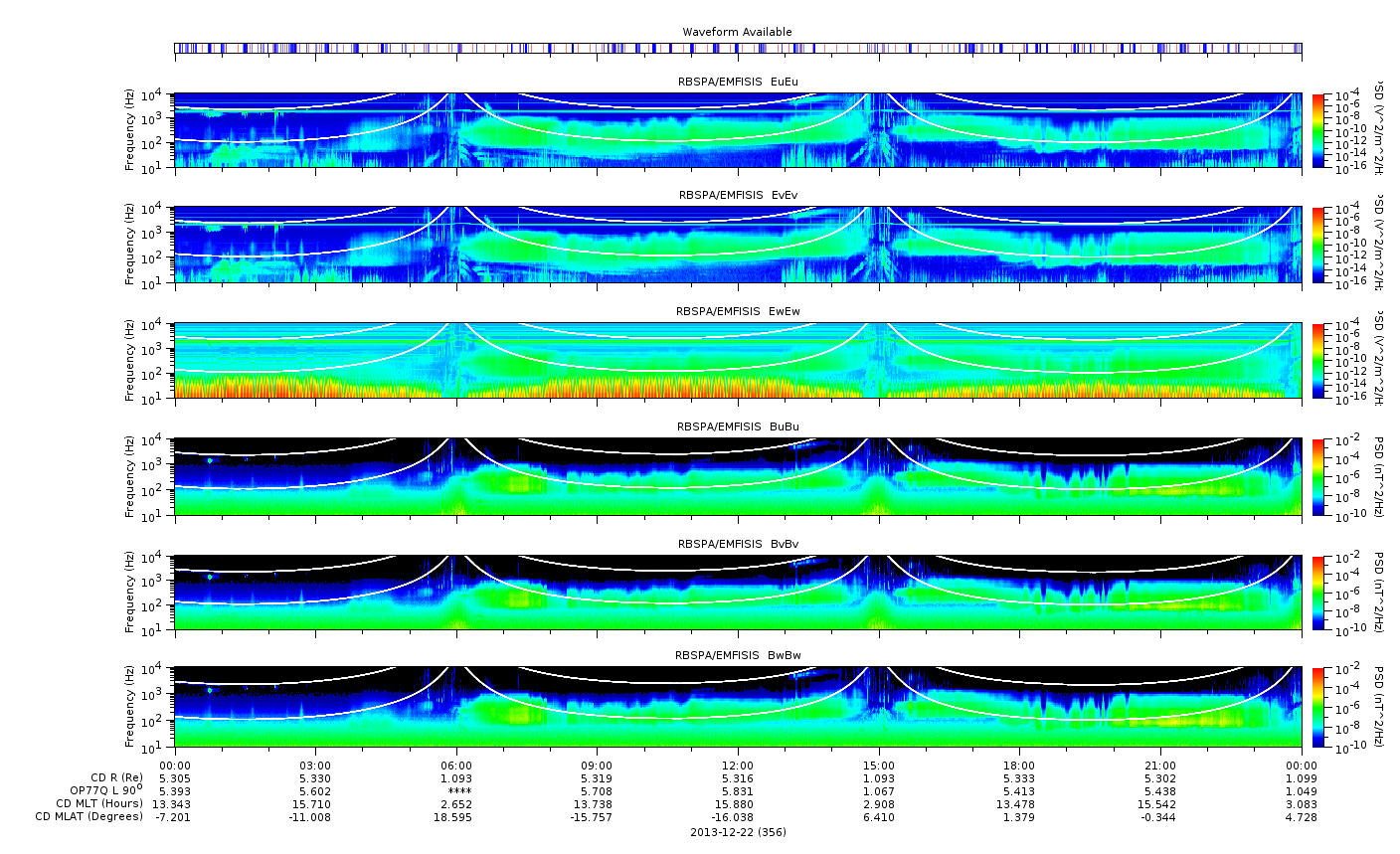Click the BwBw spectrogram panel
Image resolution: width=1400 pixels, height=854 pixels.
[x=738, y=707]
